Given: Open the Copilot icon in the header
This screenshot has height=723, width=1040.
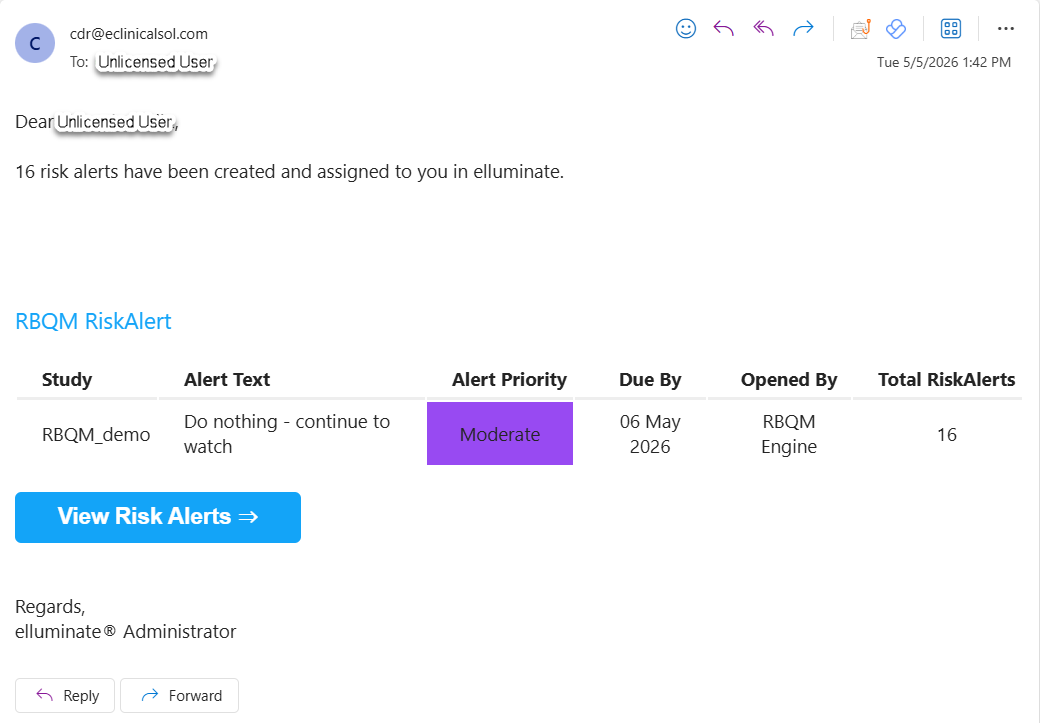Looking at the screenshot, I should pos(896,29).
